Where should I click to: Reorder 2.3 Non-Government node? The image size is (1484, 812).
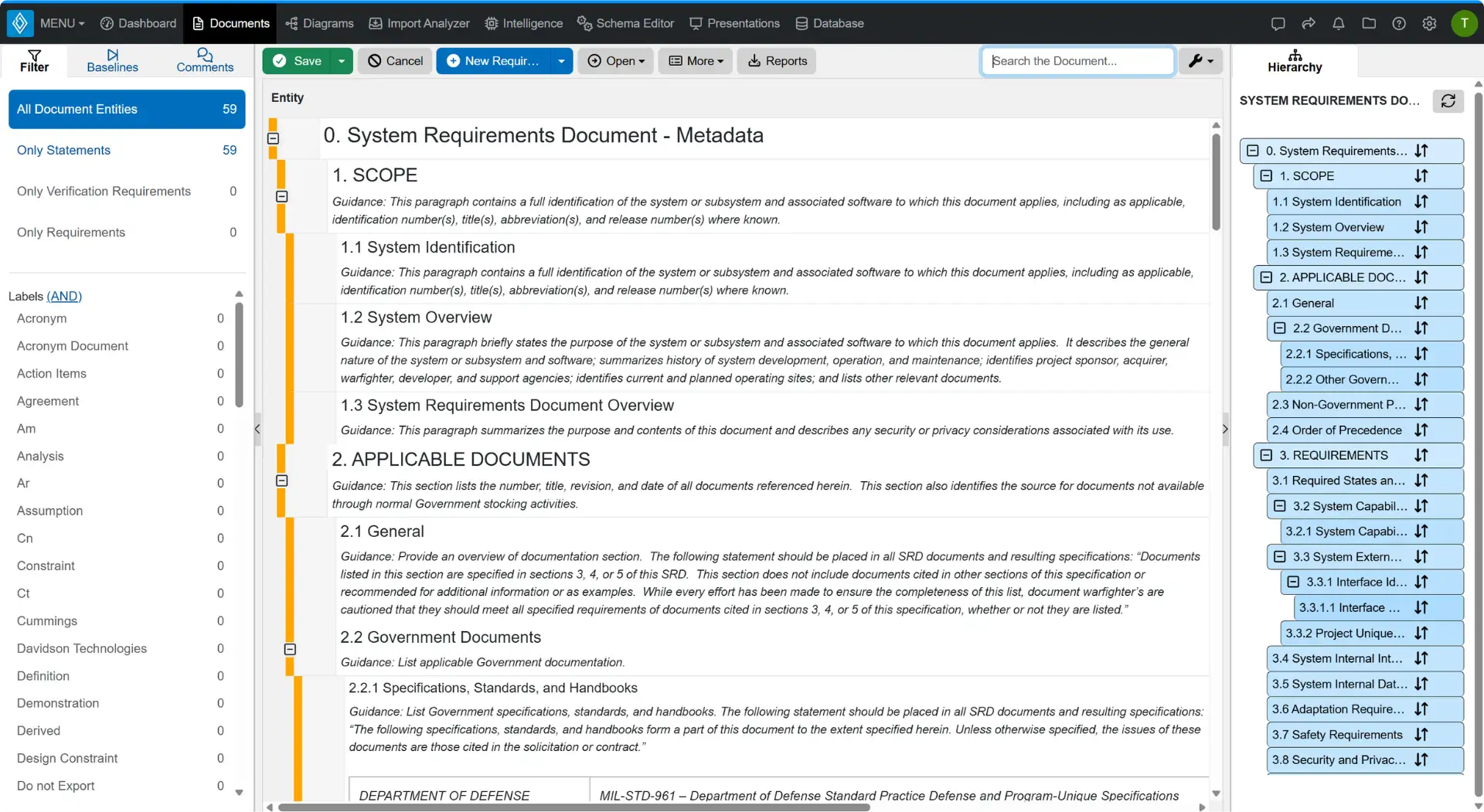(x=1421, y=405)
